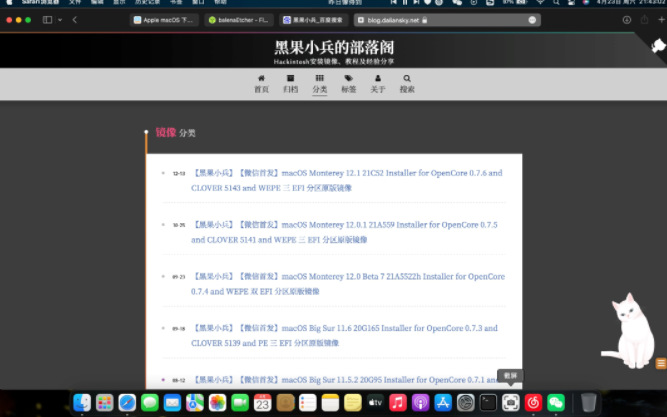Open Launchpad in the Dock

click(x=105, y=402)
